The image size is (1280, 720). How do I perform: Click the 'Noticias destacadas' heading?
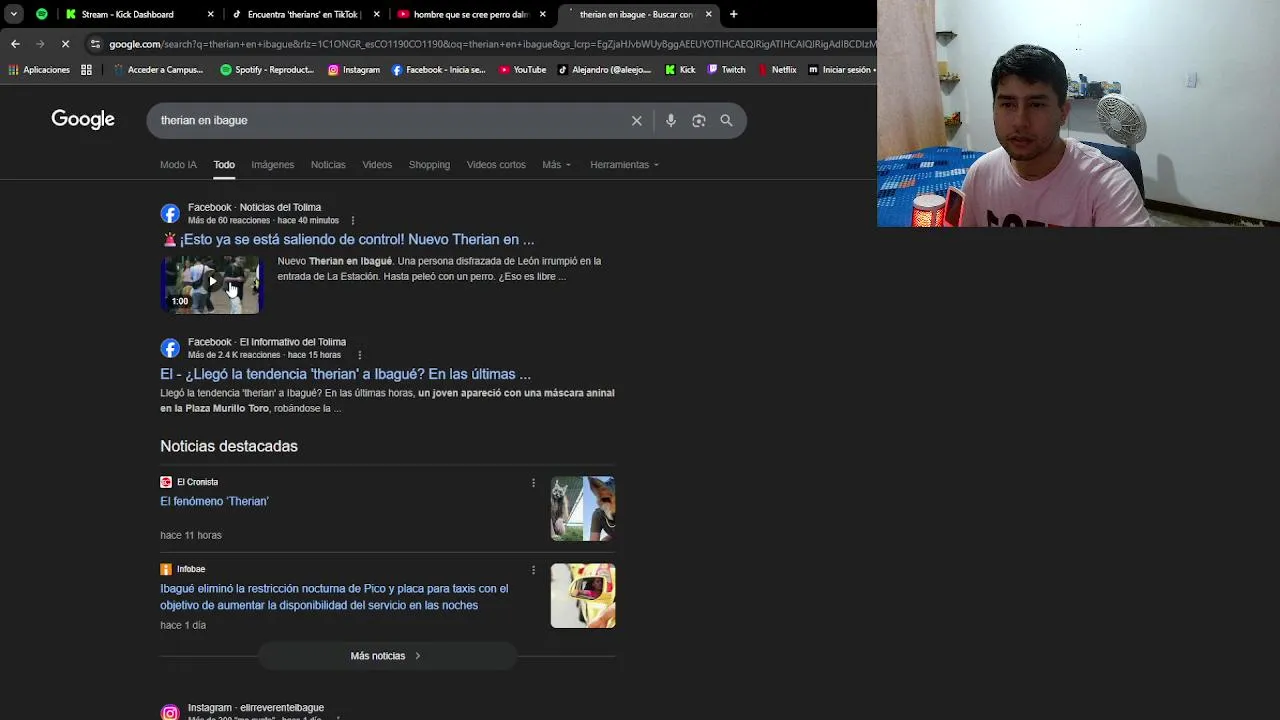pos(229,446)
